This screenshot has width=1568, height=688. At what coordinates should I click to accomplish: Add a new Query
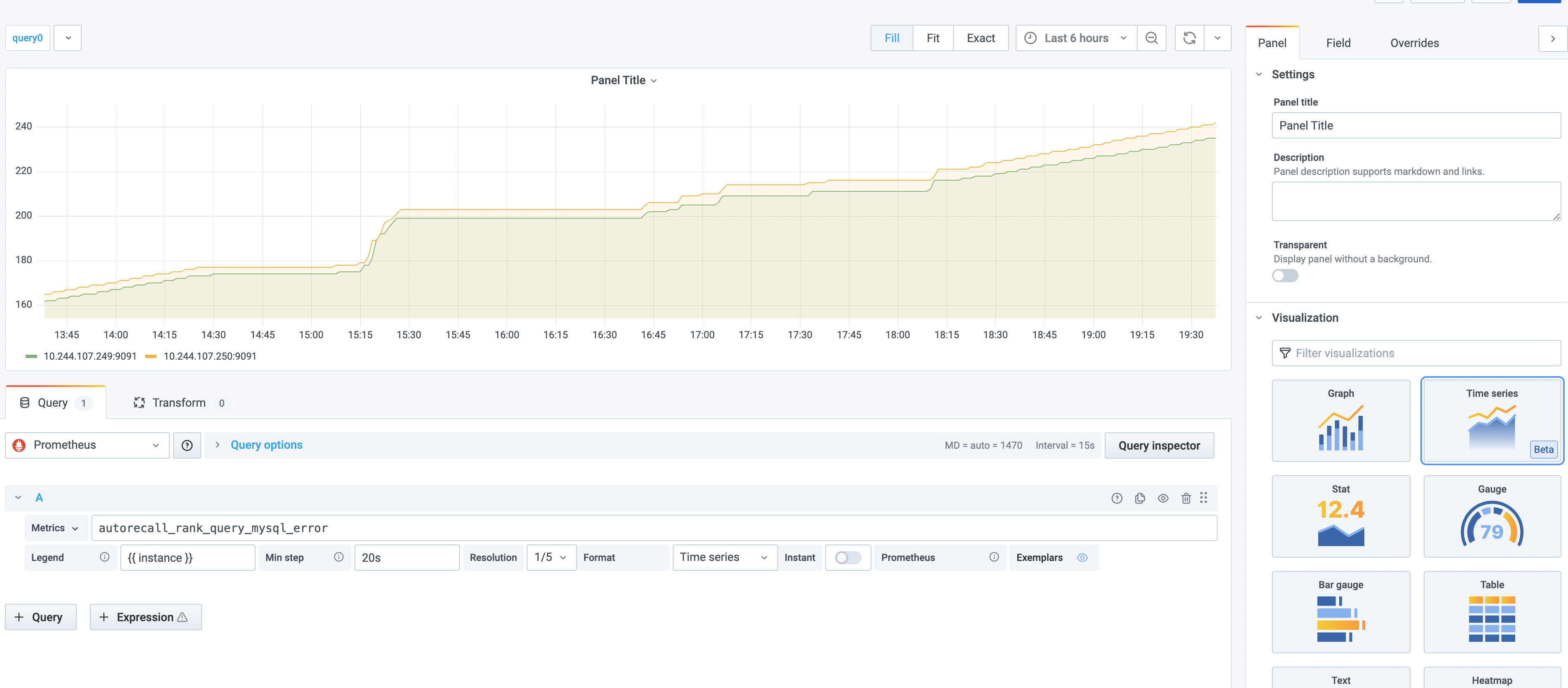pos(41,617)
